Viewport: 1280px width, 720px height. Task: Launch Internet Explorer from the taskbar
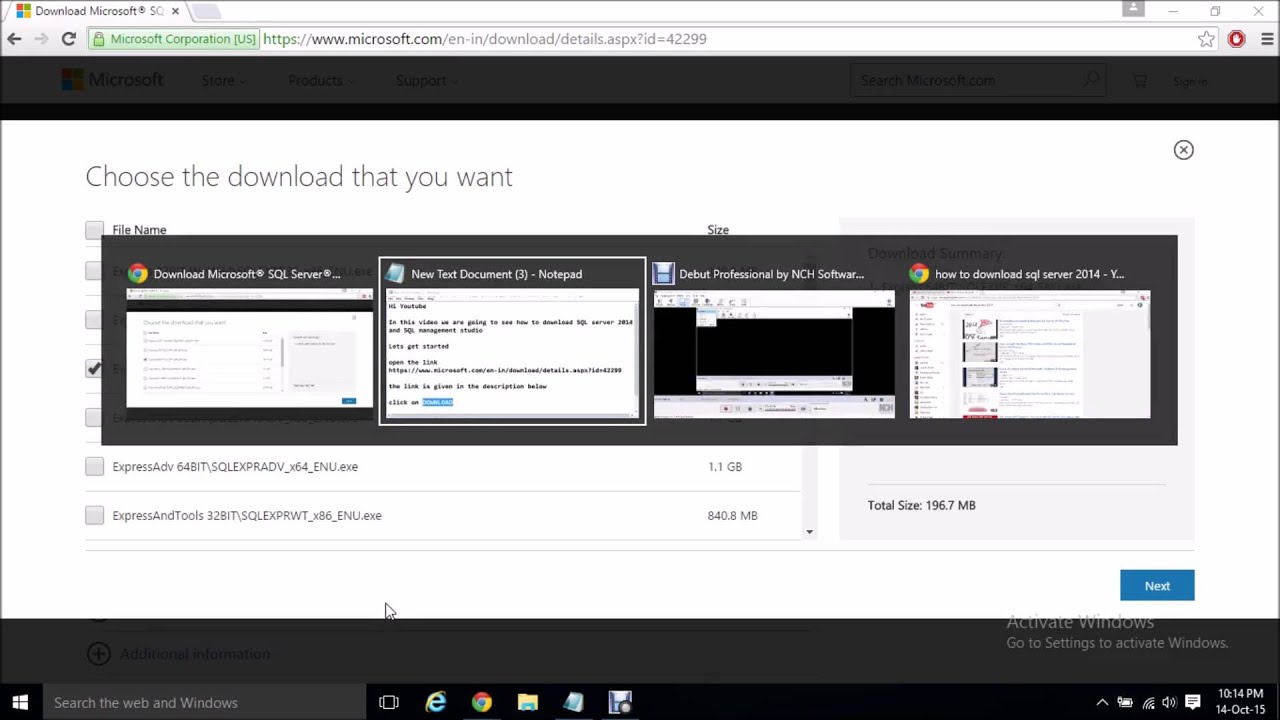(x=436, y=702)
